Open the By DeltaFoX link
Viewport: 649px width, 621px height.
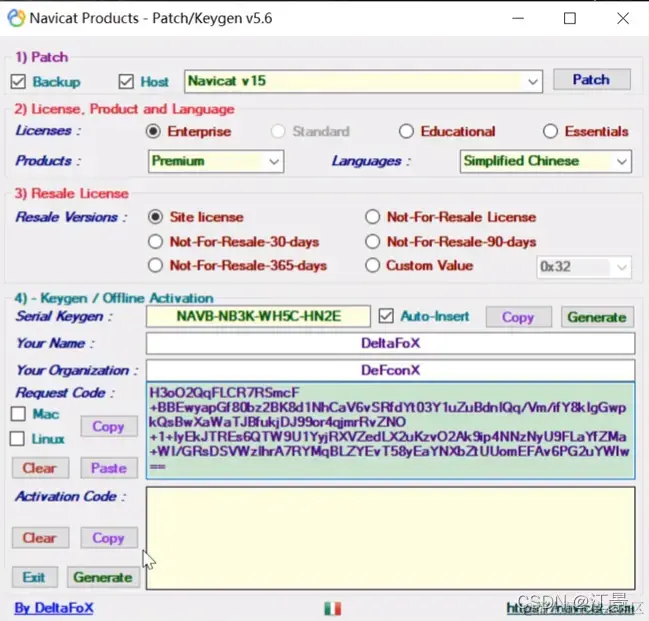pos(54,608)
